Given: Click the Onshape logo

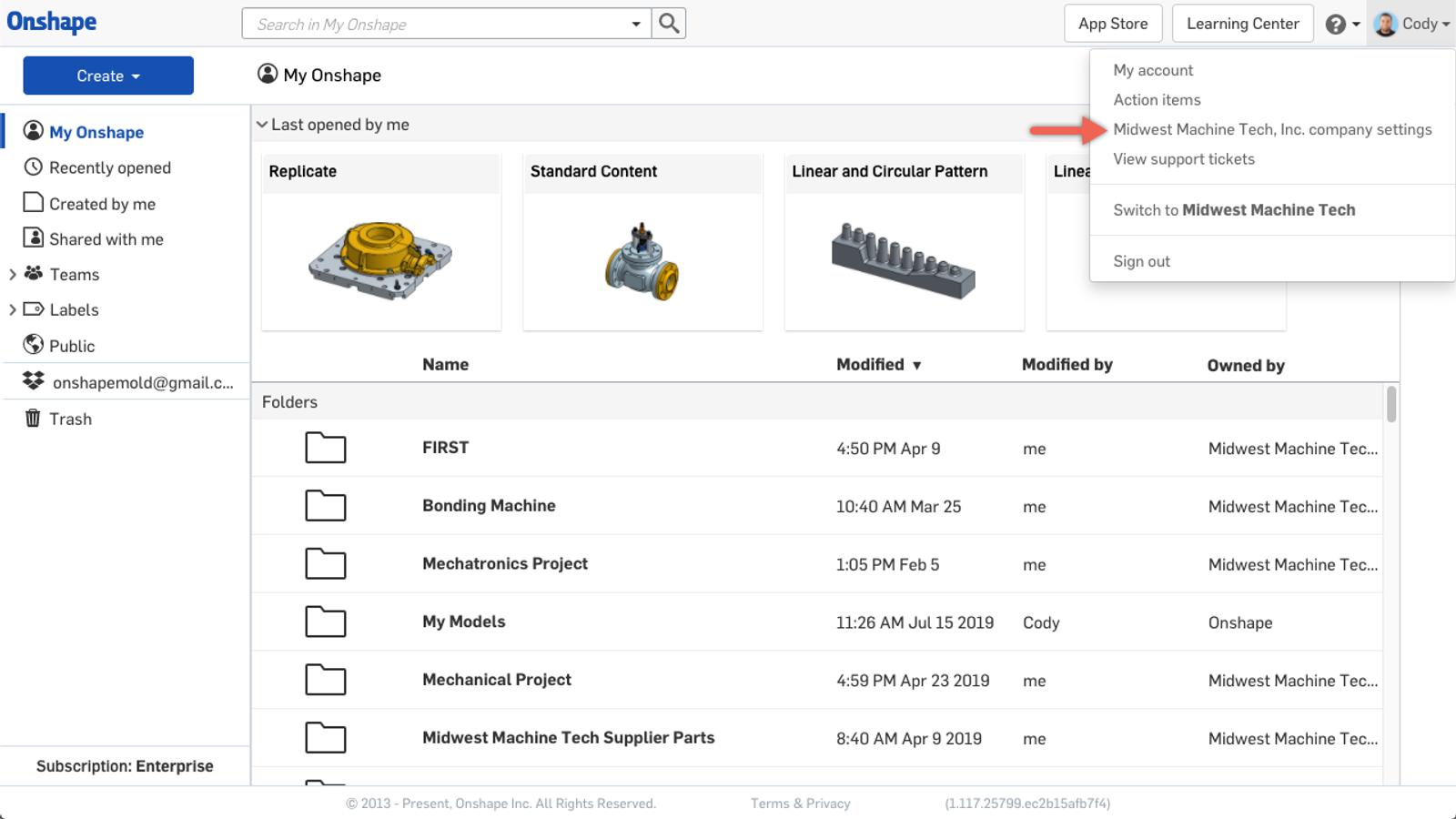Looking at the screenshot, I should click(52, 22).
